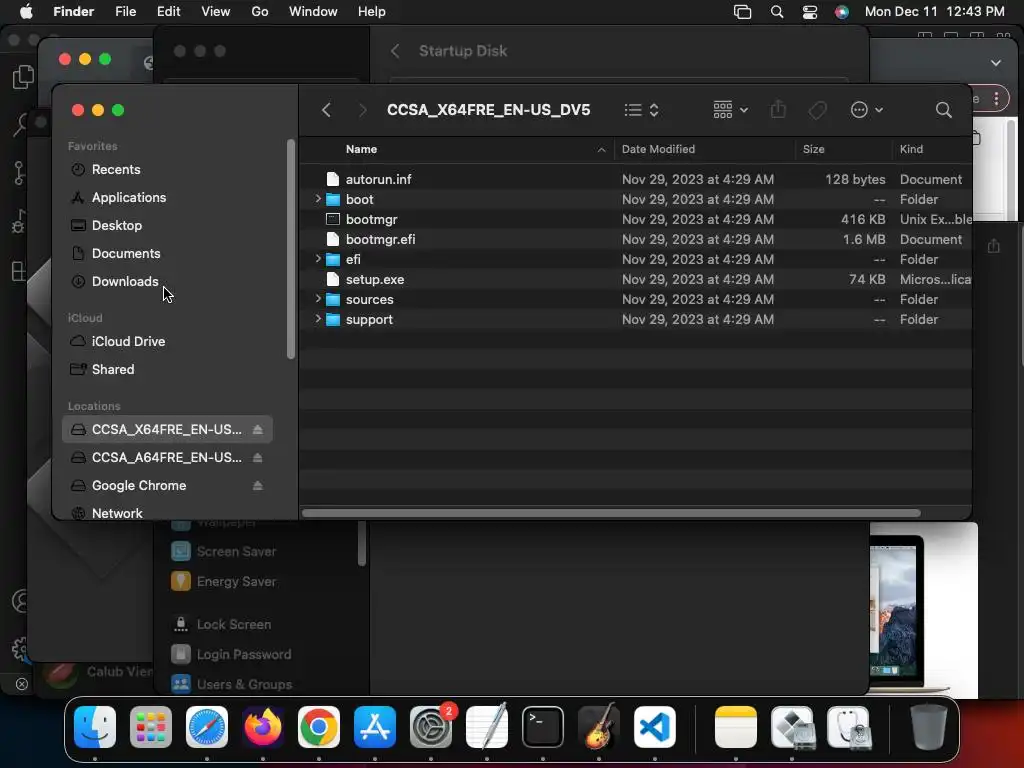Click the Finder forward arrow
The image size is (1024, 768).
pos(362,110)
